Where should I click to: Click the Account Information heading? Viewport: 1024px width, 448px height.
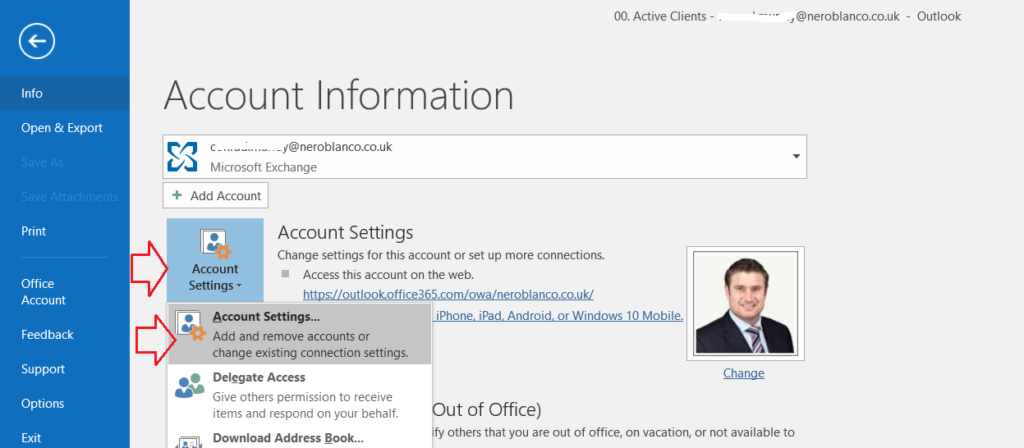pyautogui.click(x=338, y=95)
